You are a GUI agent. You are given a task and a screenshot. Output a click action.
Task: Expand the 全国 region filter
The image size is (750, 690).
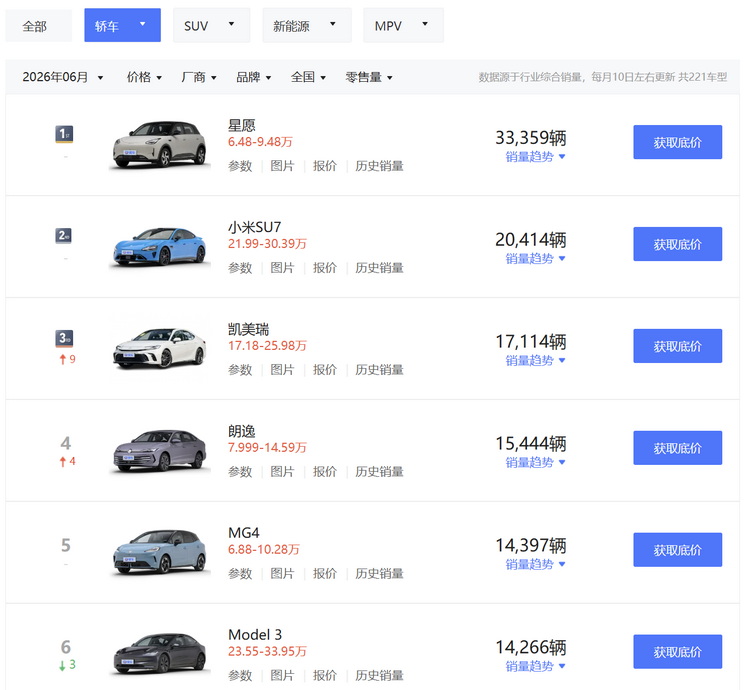tap(308, 77)
